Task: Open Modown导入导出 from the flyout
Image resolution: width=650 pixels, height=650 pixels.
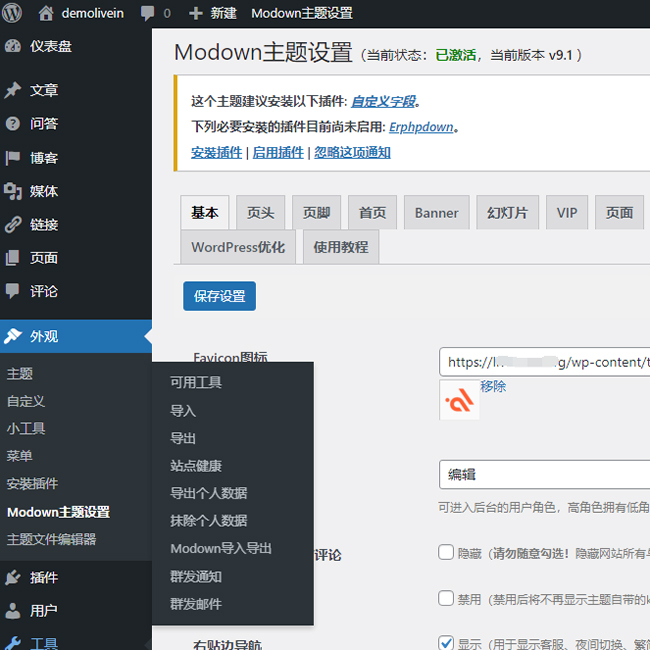Action: click(221, 548)
